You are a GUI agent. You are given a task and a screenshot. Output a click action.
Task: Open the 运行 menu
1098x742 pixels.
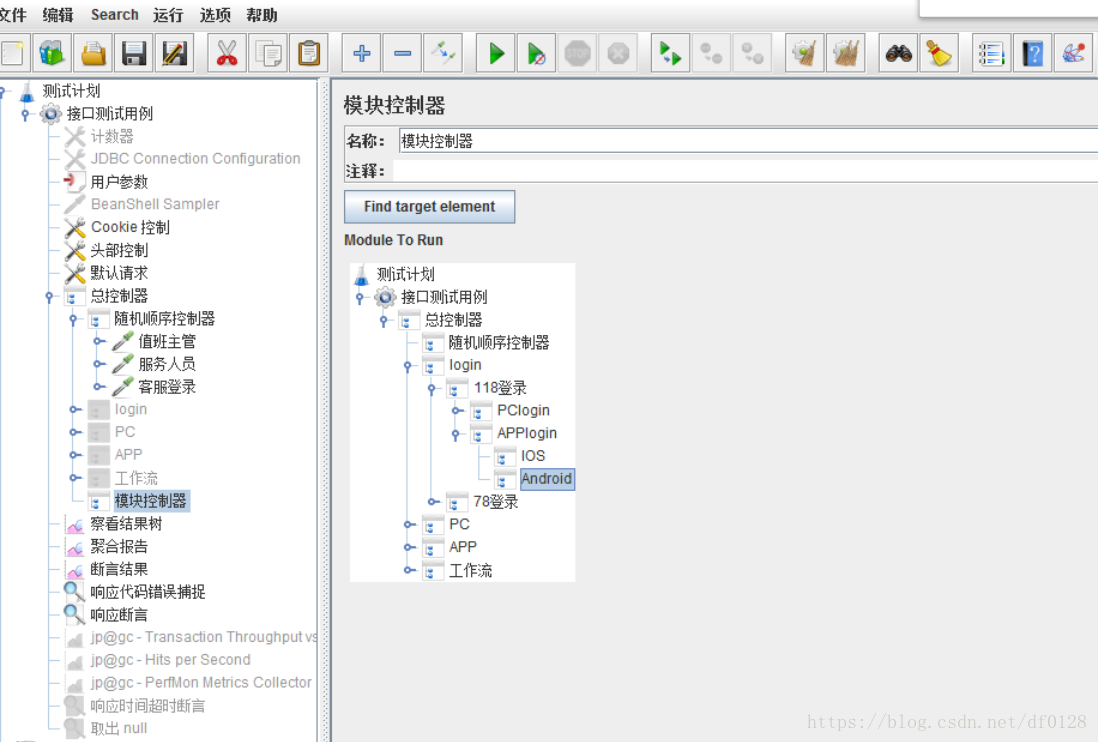(x=168, y=15)
